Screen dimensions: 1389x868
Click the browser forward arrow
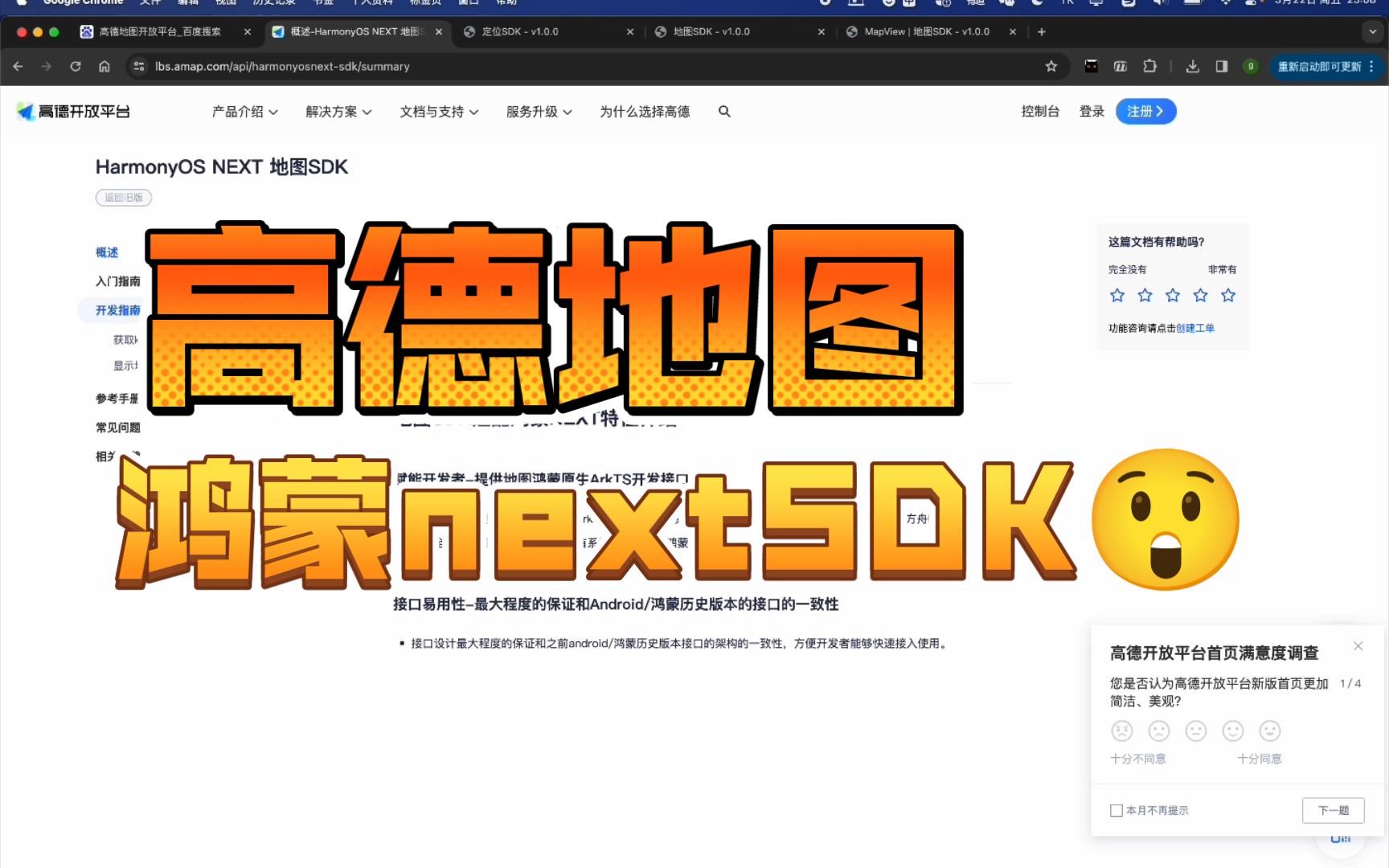pos(47,67)
